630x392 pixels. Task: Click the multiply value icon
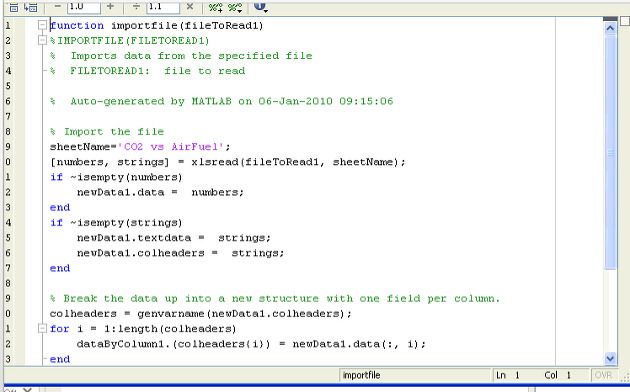[x=190, y=6]
